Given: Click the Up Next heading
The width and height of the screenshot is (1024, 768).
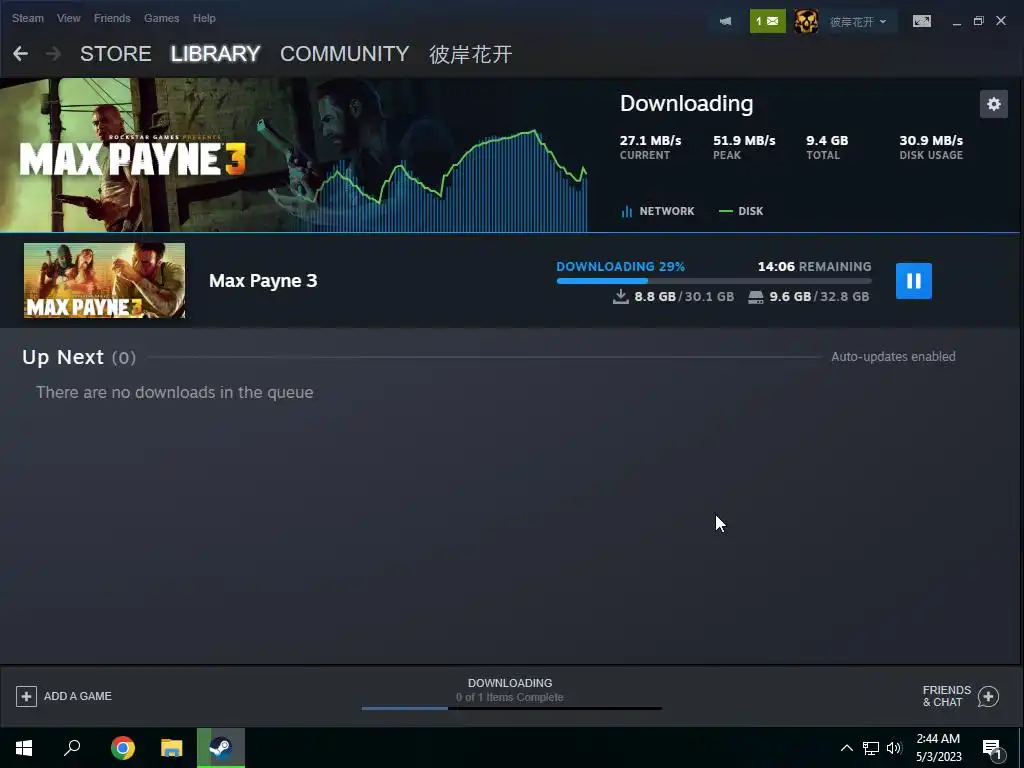Looking at the screenshot, I should pyautogui.click(x=63, y=357).
